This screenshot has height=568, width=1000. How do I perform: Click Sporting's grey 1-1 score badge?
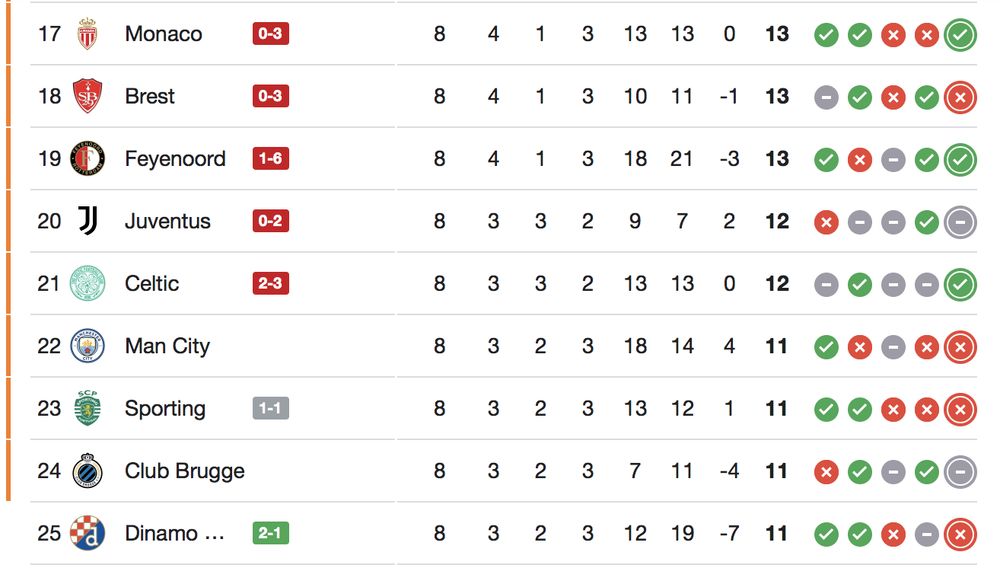point(270,408)
